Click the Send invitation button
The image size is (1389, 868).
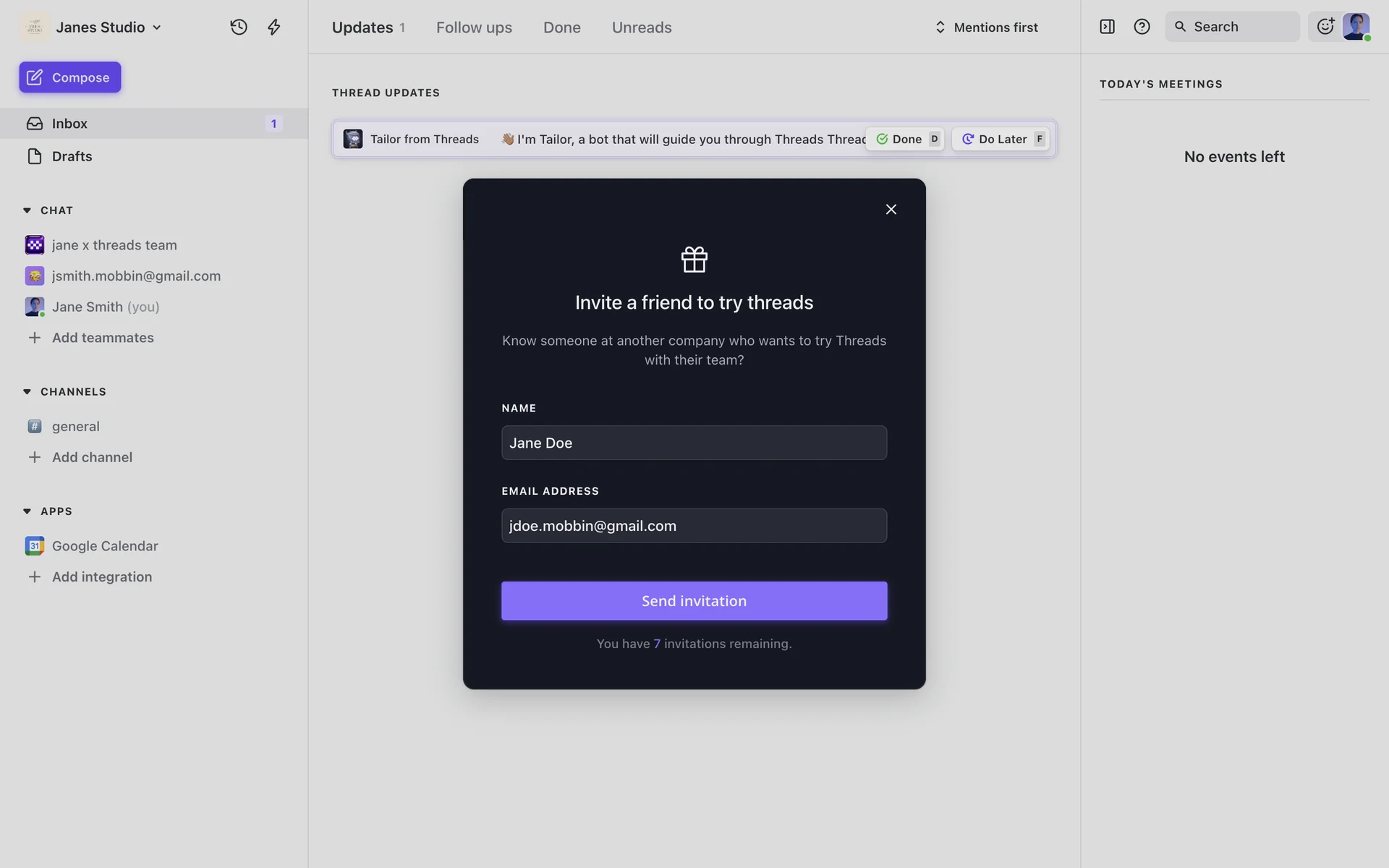tap(694, 601)
